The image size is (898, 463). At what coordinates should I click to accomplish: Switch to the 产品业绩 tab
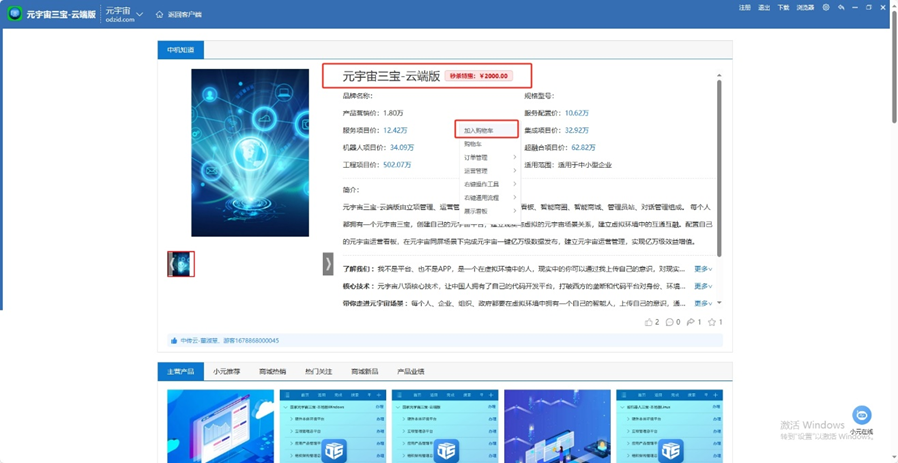click(411, 371)
